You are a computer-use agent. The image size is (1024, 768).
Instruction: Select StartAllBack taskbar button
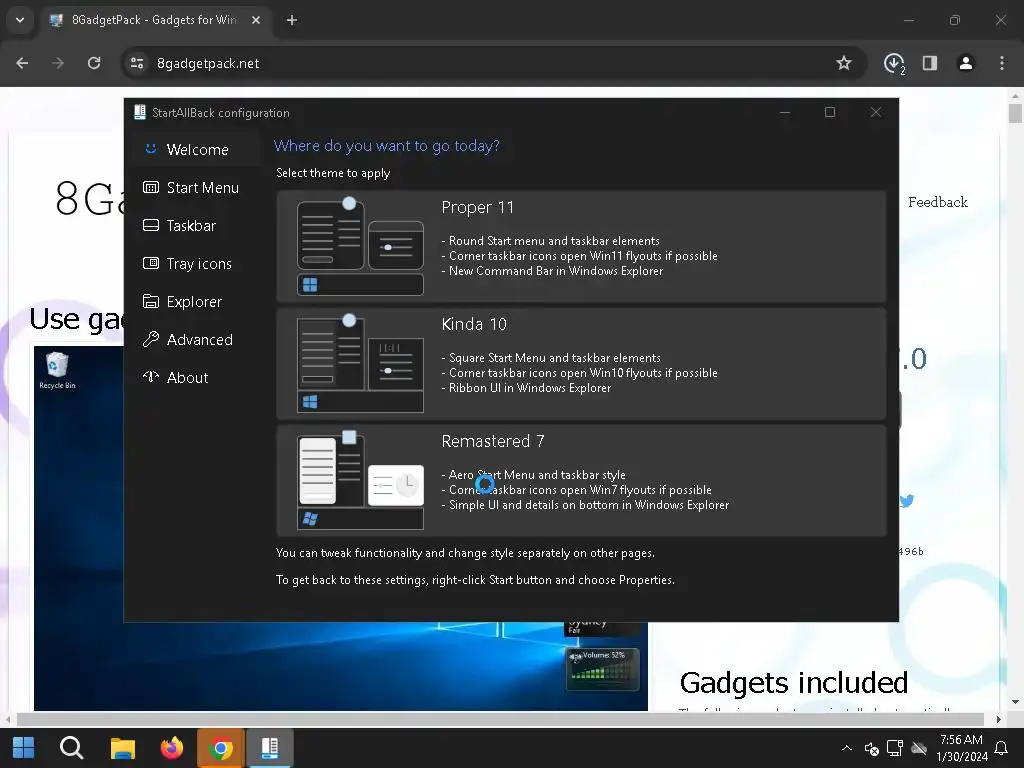click(x=270, y=748)
